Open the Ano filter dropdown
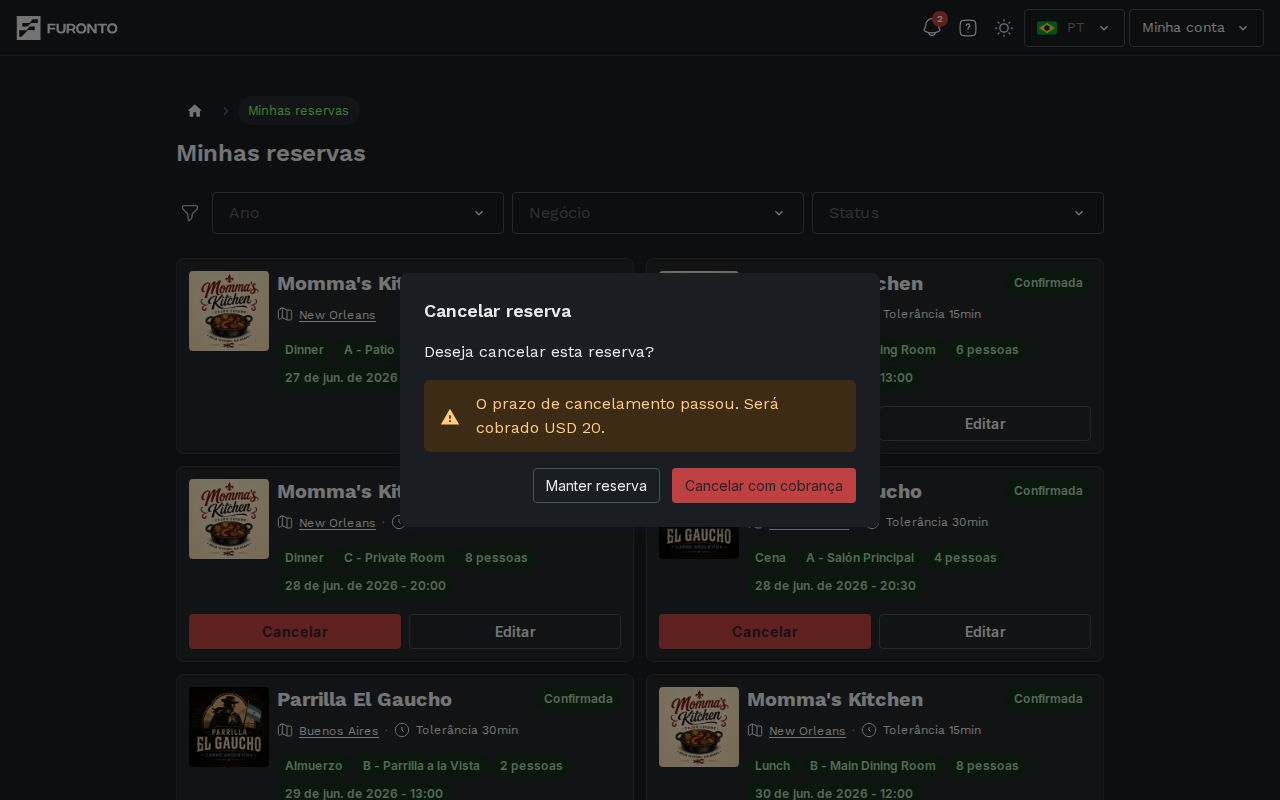The image size is (1280, 800). 358,213
